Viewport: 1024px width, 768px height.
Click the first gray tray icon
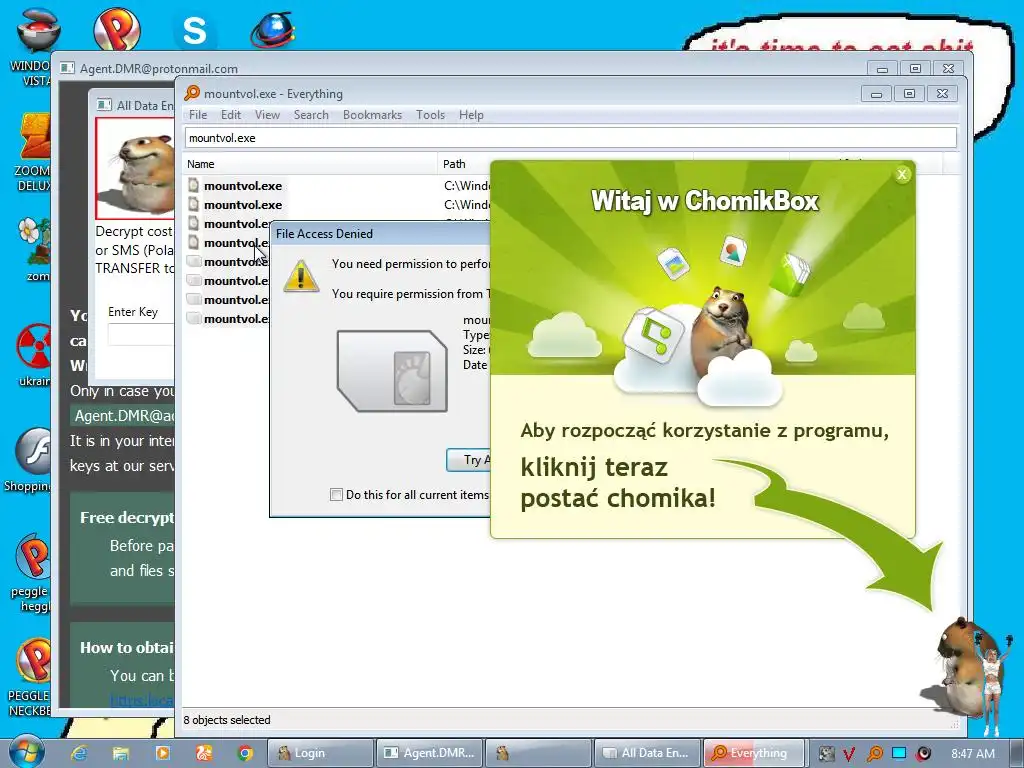826,754
